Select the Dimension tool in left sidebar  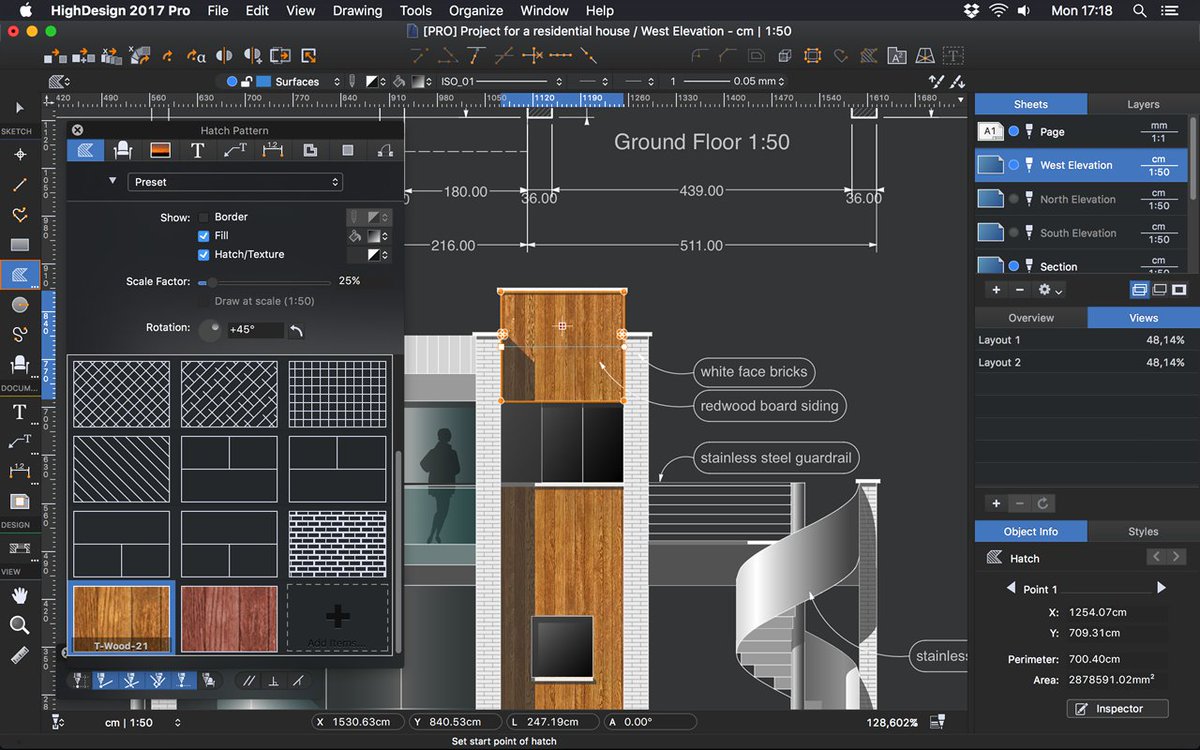coord(19,470)
